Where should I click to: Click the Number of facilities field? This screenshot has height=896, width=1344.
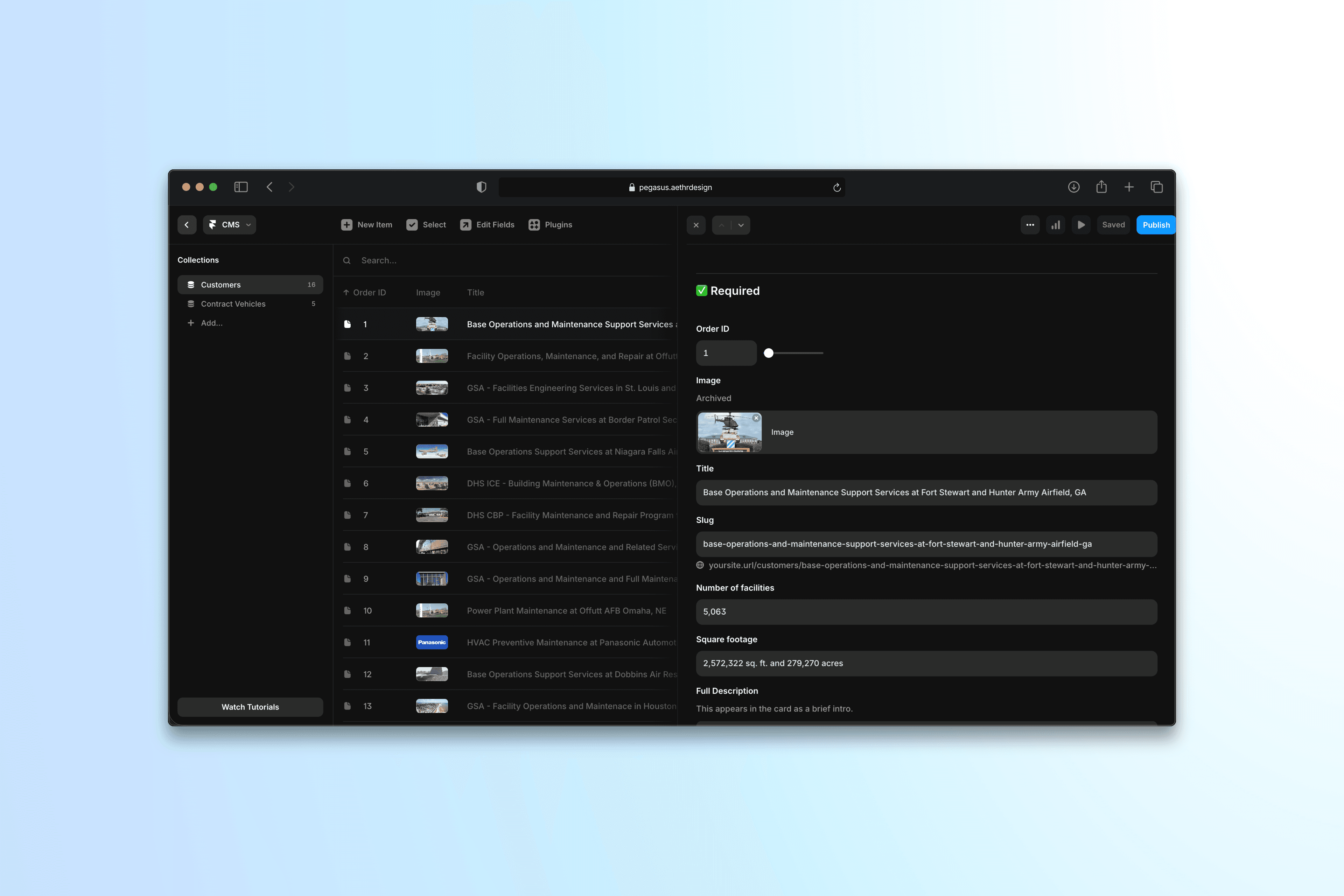point(926,611)
